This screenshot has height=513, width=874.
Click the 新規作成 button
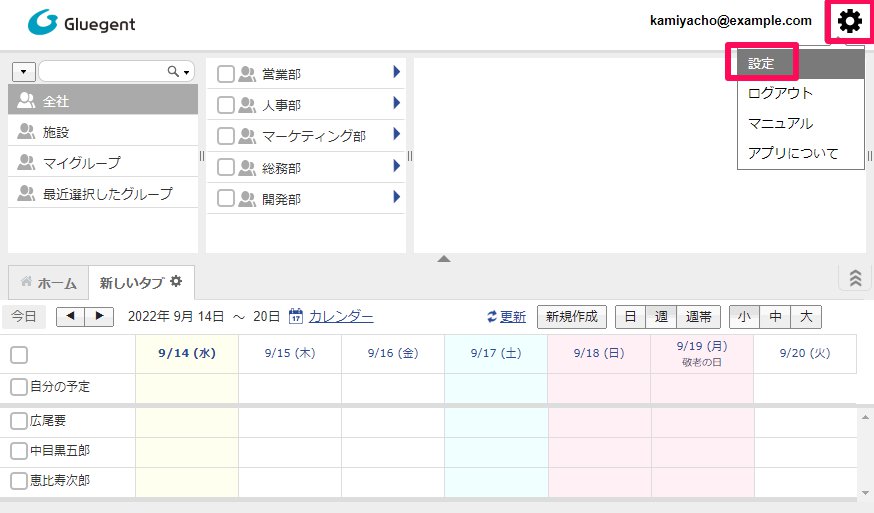571,317
